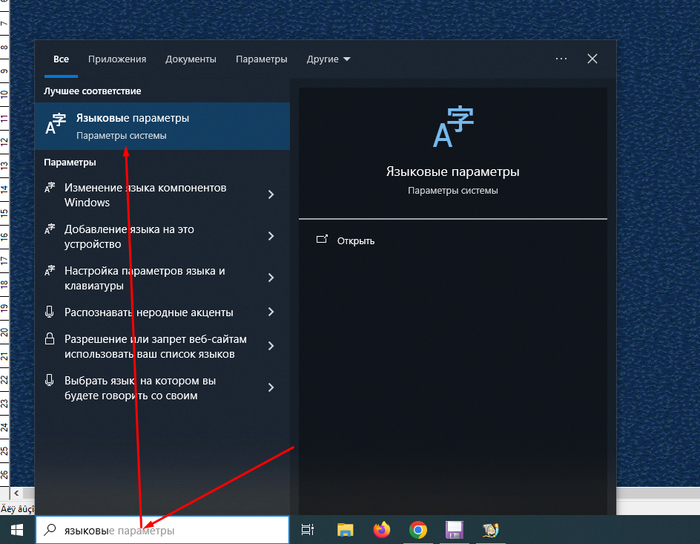700x544 pixels.
Task: Switch to the 'Все' tab
Action: [x=61, y=59]
